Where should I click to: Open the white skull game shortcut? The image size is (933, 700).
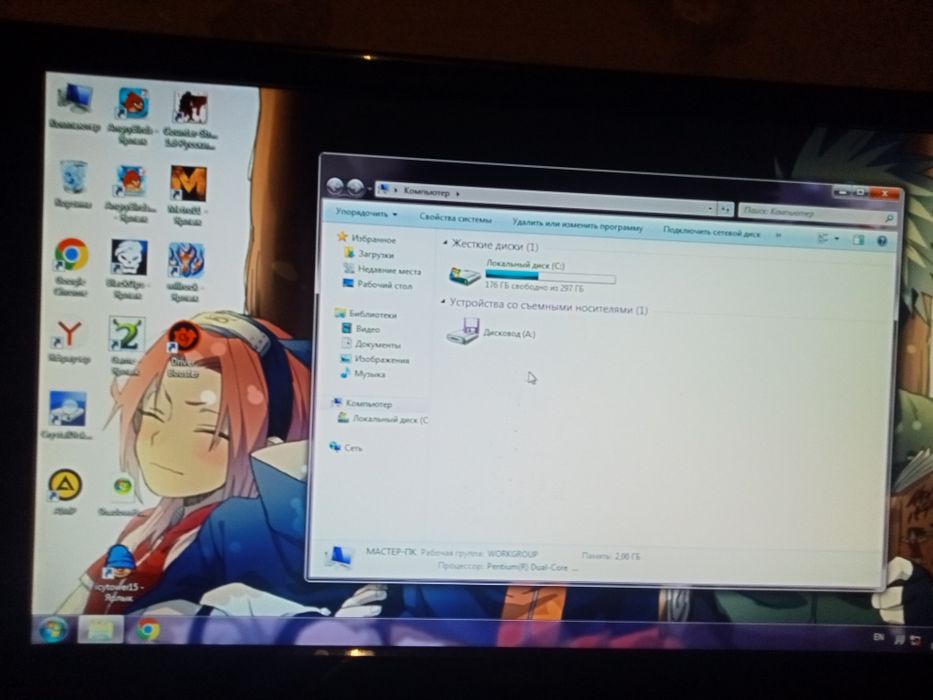pos(129,270)
